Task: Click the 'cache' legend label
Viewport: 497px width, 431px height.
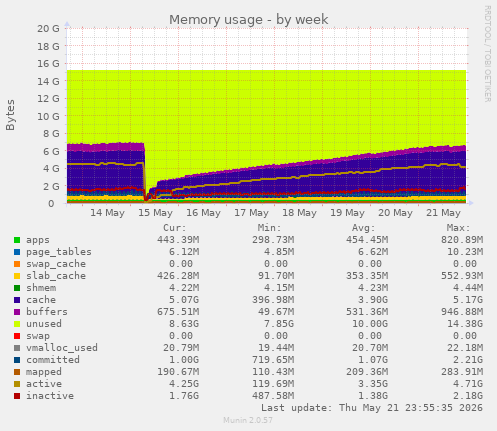Action: click(x=41, y=300)
